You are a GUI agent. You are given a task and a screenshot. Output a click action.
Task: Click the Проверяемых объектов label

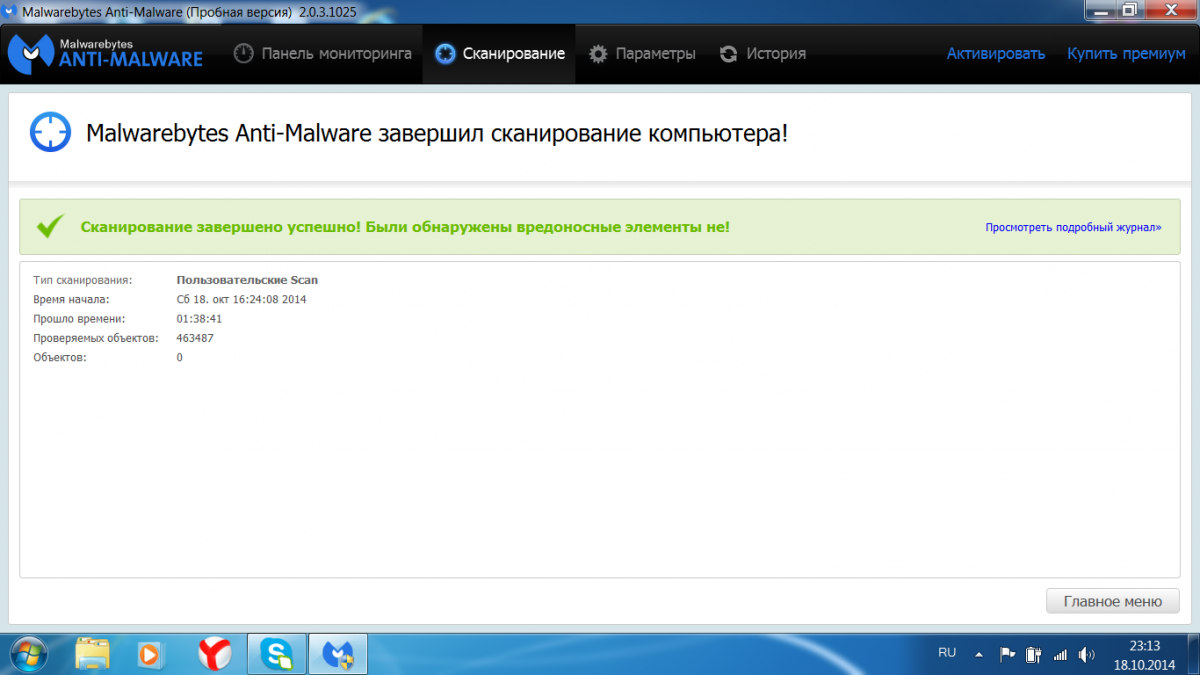point(96,338)
